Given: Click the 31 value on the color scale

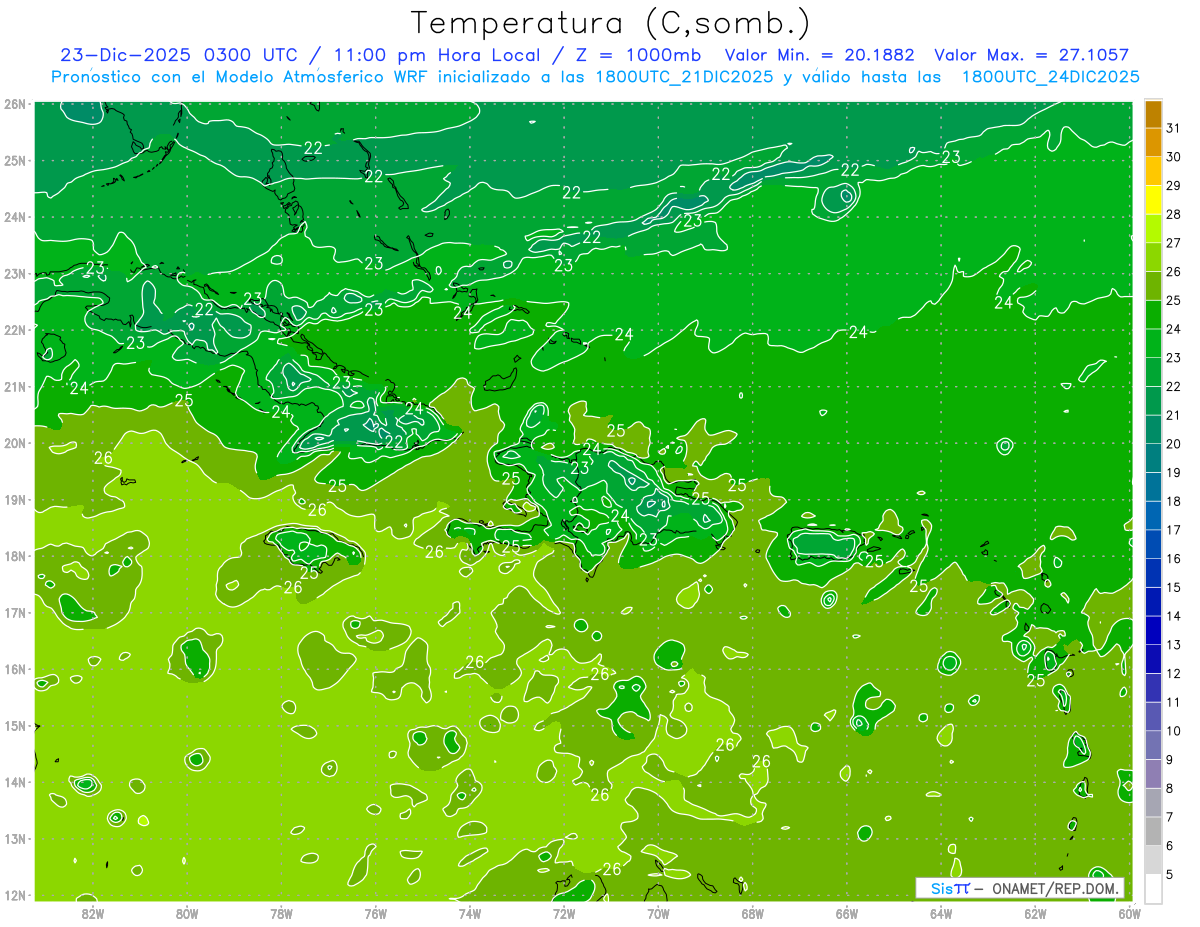Looking at the screenshot, I should click(x=1174, y=128).
